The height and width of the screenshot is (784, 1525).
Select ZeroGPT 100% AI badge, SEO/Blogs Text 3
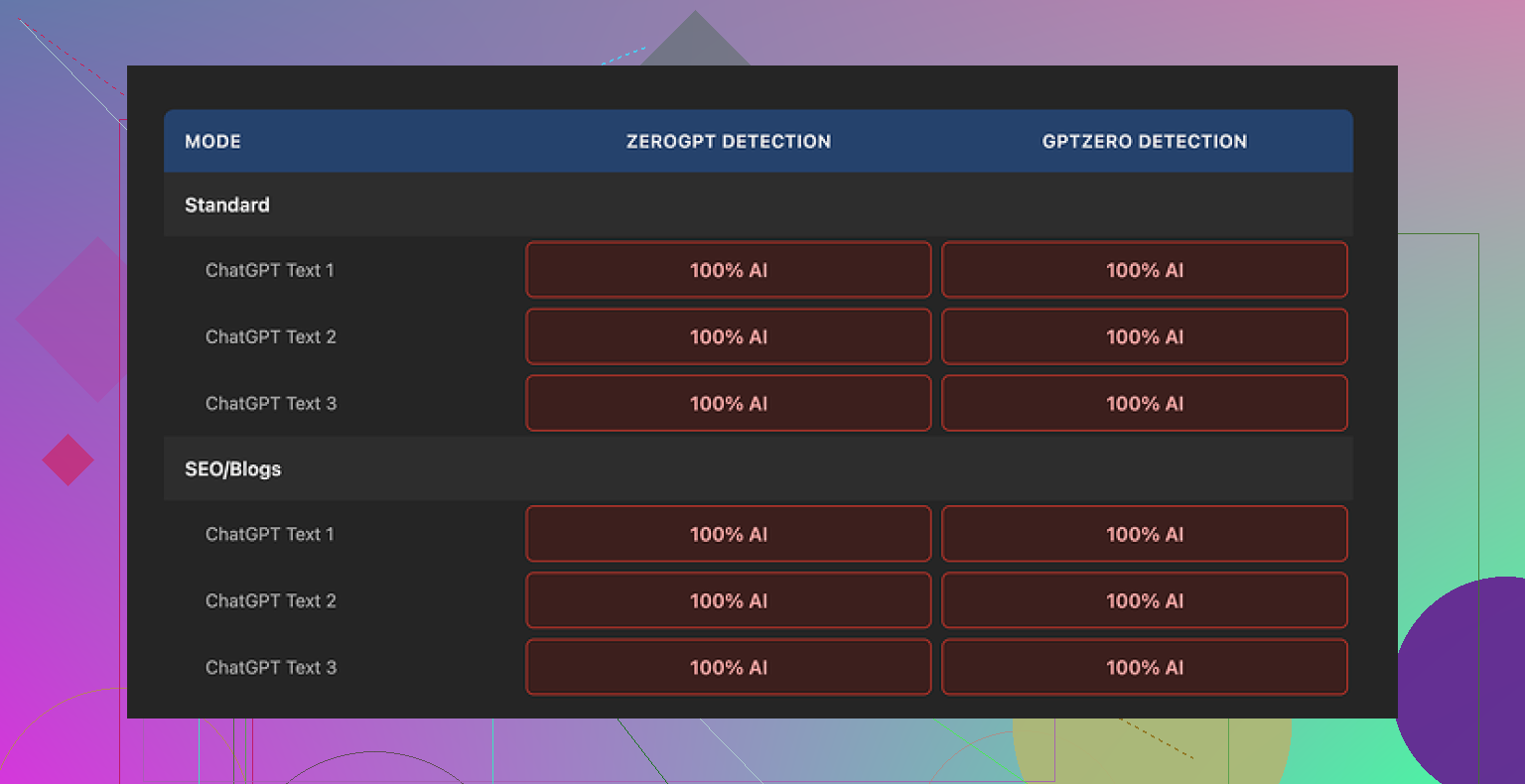point(728,668)
